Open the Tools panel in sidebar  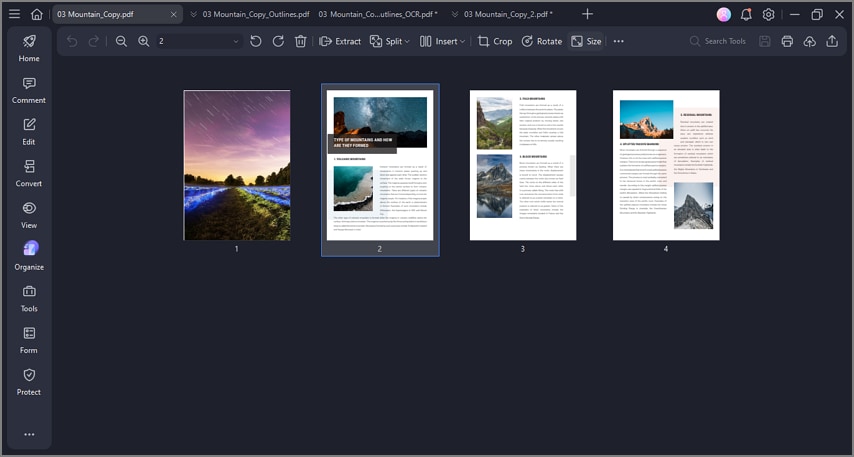(29, 298)
